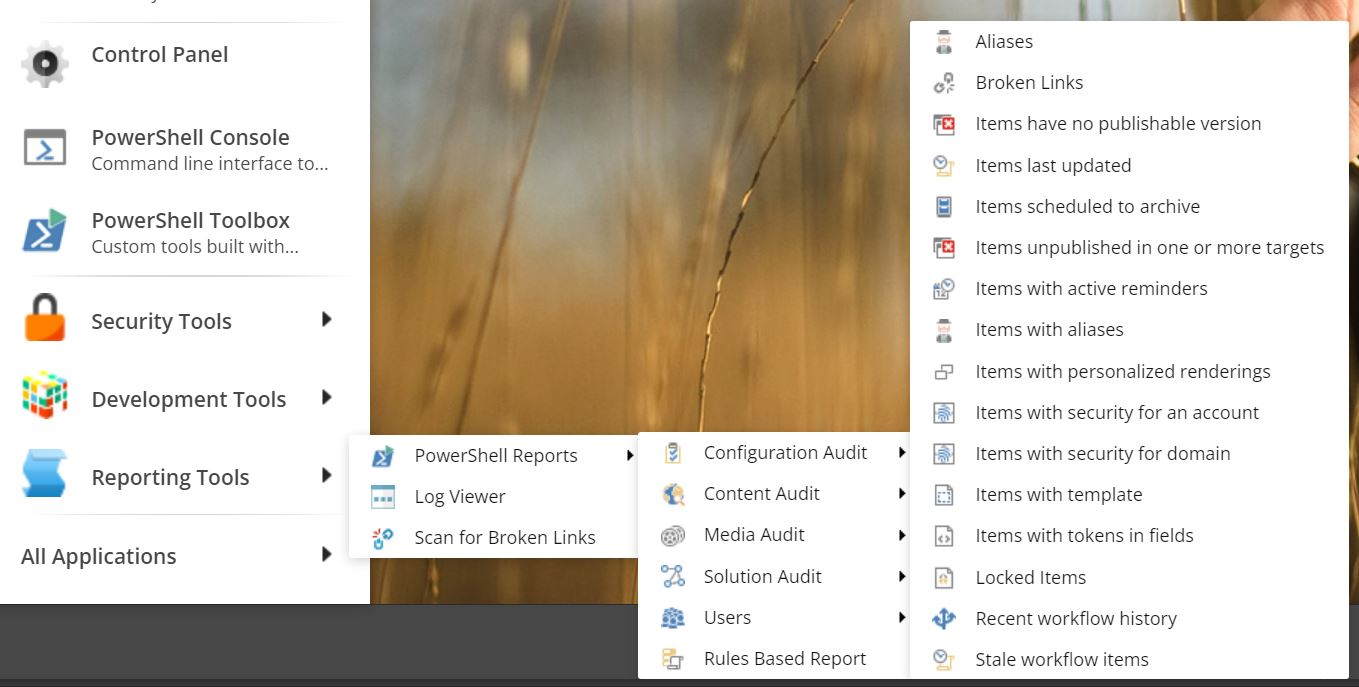
Task: Click the PowerShell Toolbox icon
Action: pos(45,231)
